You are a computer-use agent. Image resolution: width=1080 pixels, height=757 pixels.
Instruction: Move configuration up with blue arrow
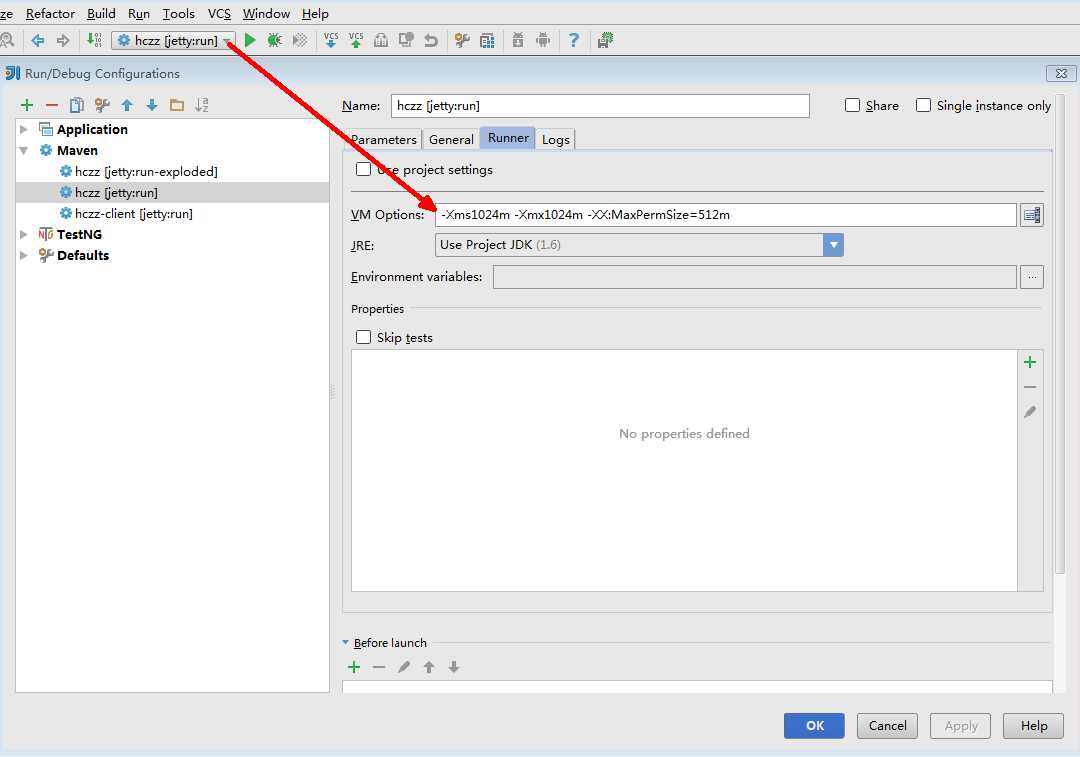point(127,105)
